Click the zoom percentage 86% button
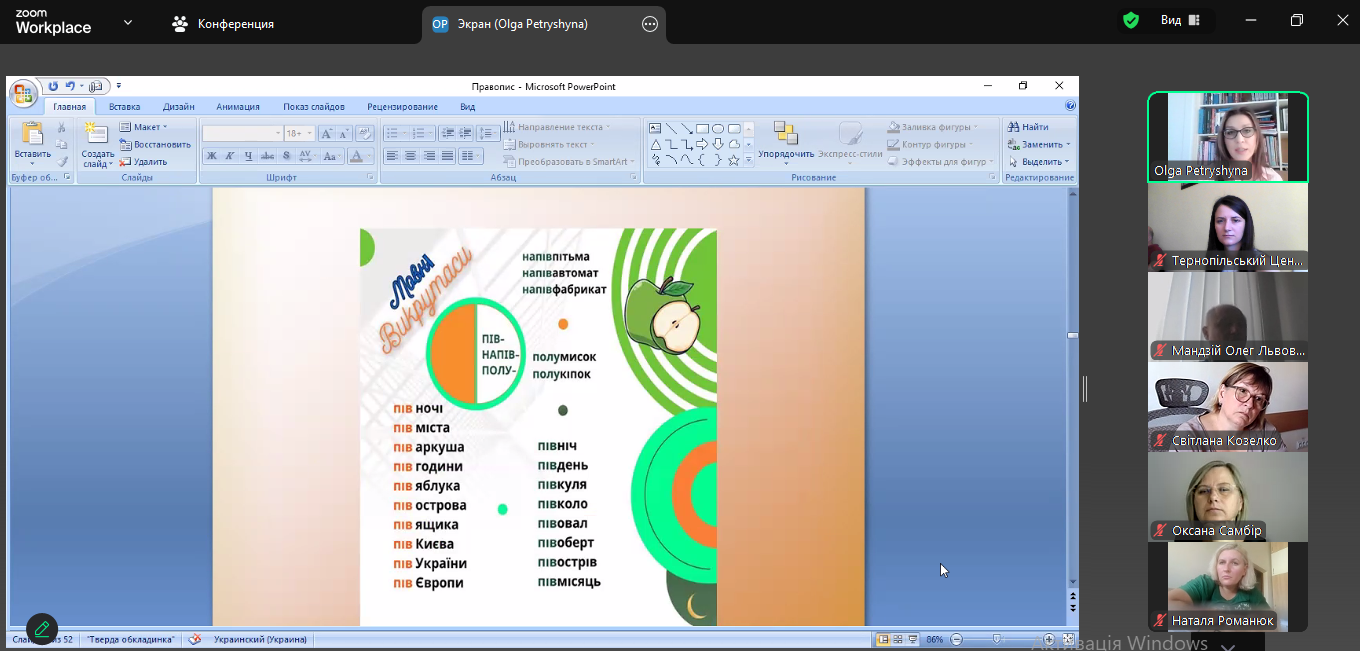 [935, 639]
